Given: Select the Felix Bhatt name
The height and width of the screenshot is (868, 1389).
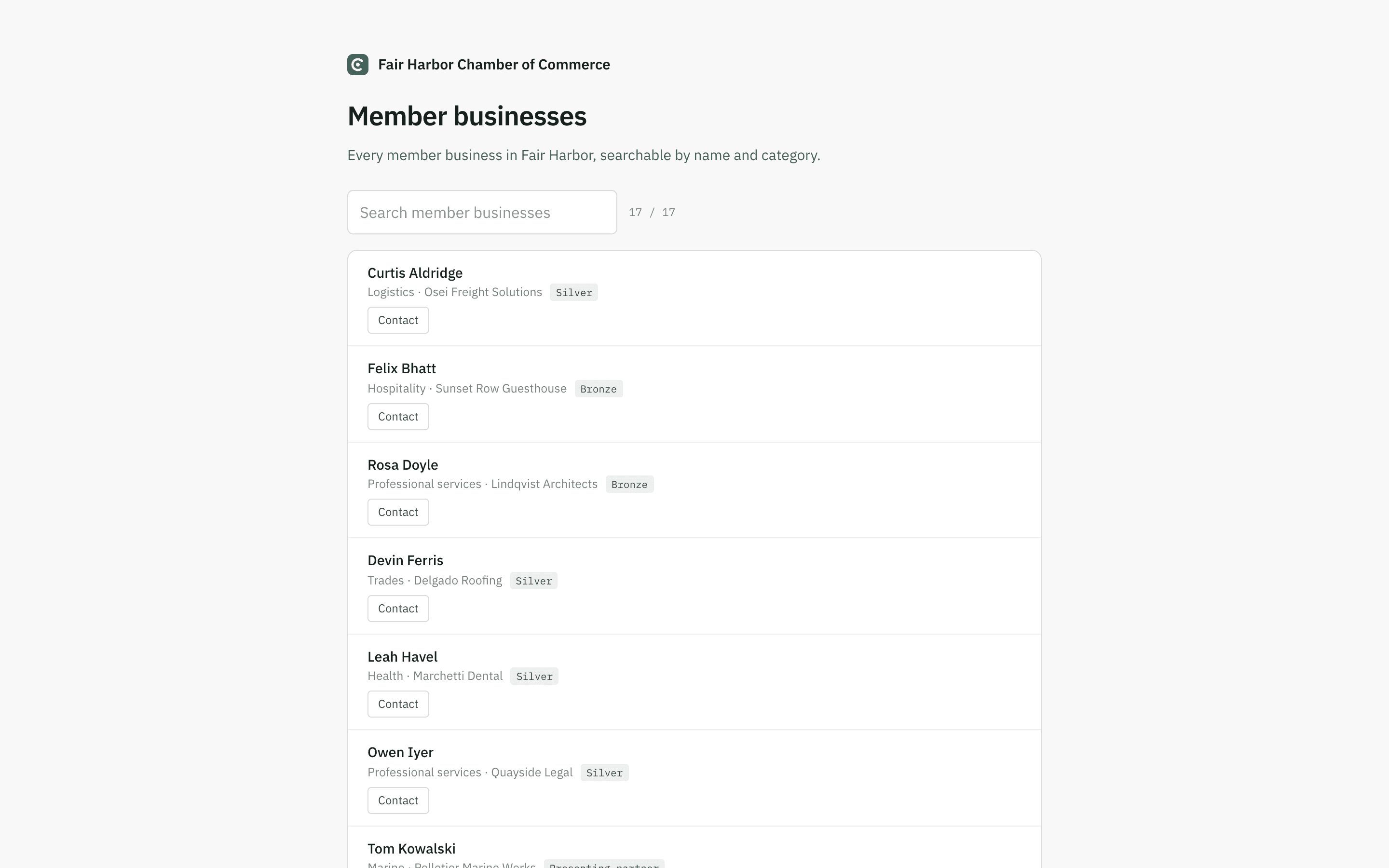Looking at the screenshot, I should point(402,368).
